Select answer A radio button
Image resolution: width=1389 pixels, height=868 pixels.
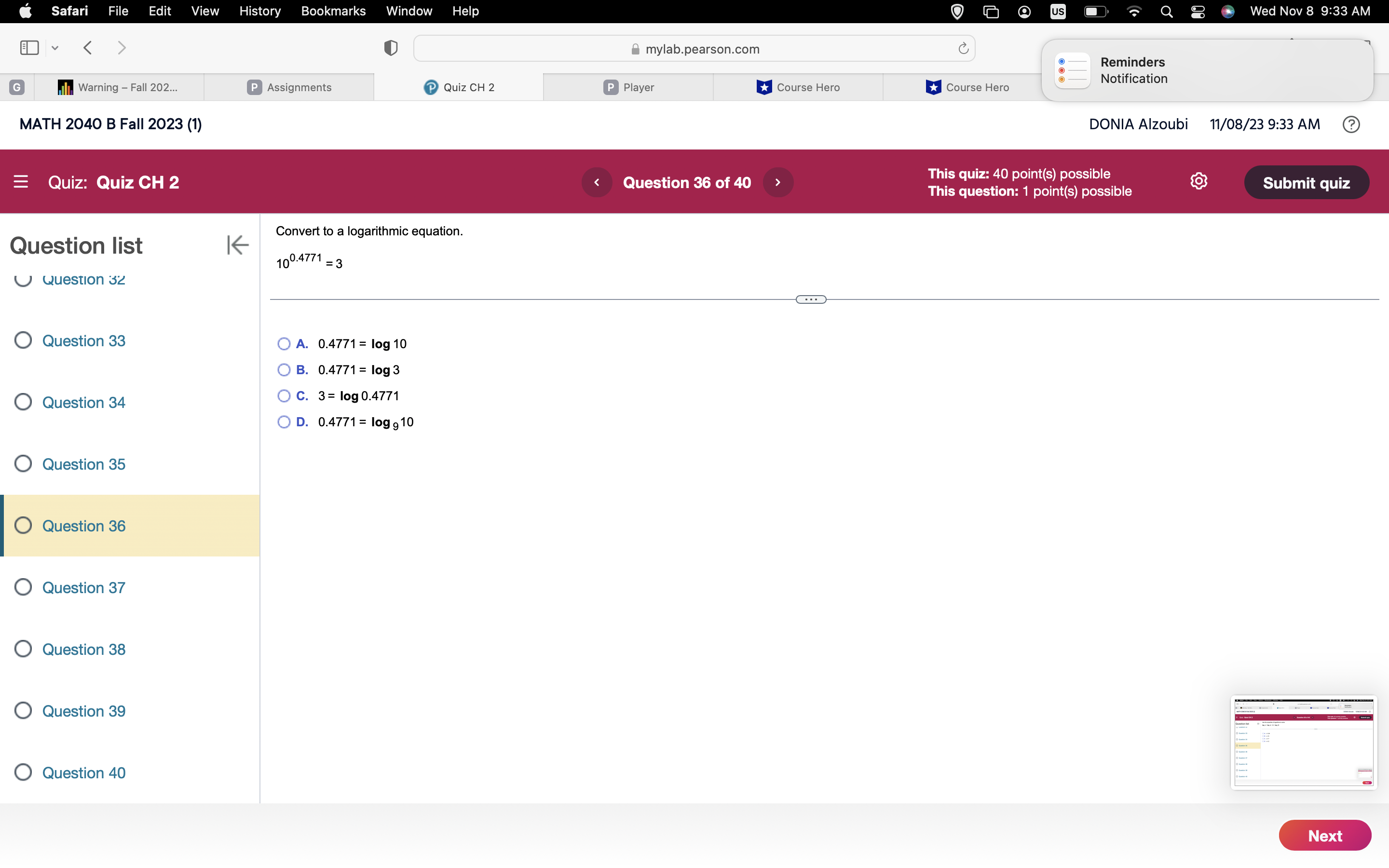[x=284, y=344]
